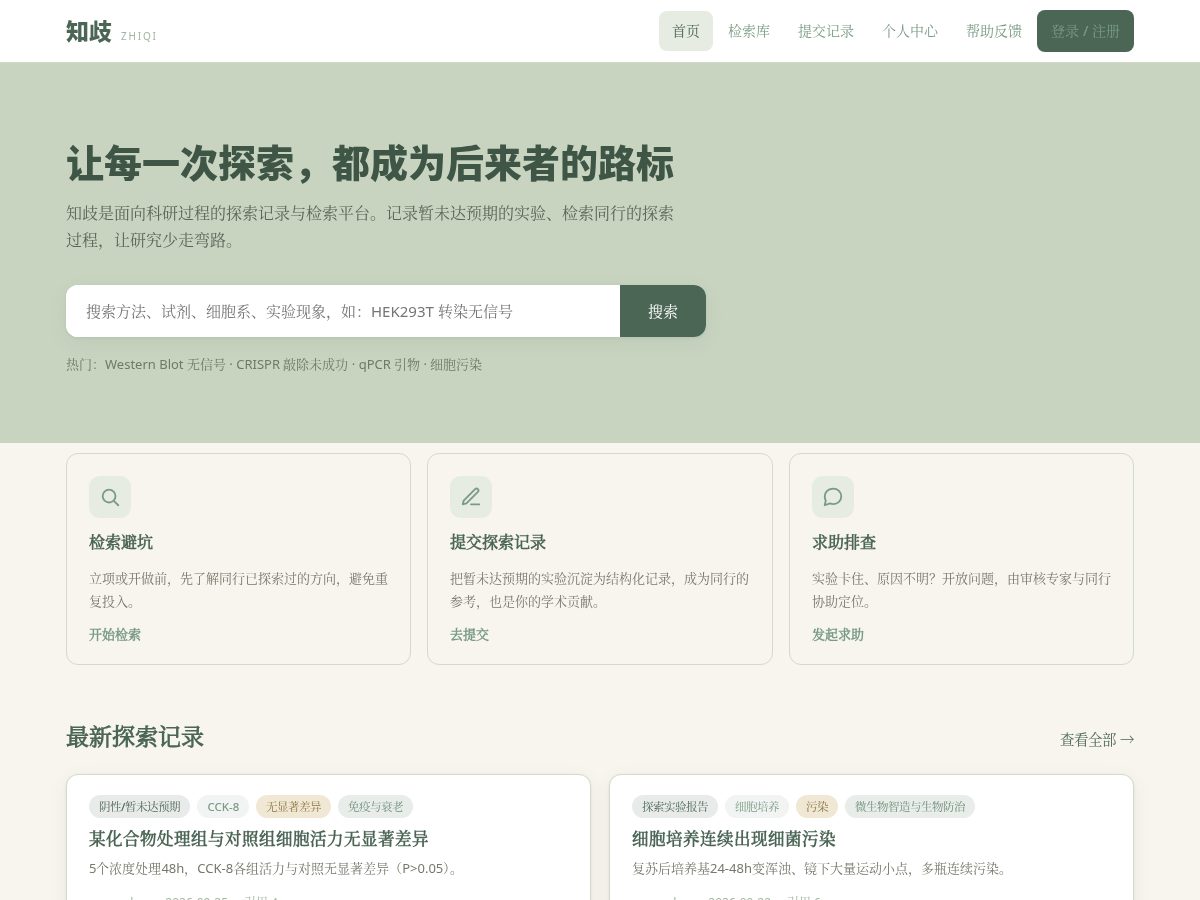Screen dimensions: 1200x900
Task: Click hot keyword Western Blot 无信号
Action: pos(165,365)
